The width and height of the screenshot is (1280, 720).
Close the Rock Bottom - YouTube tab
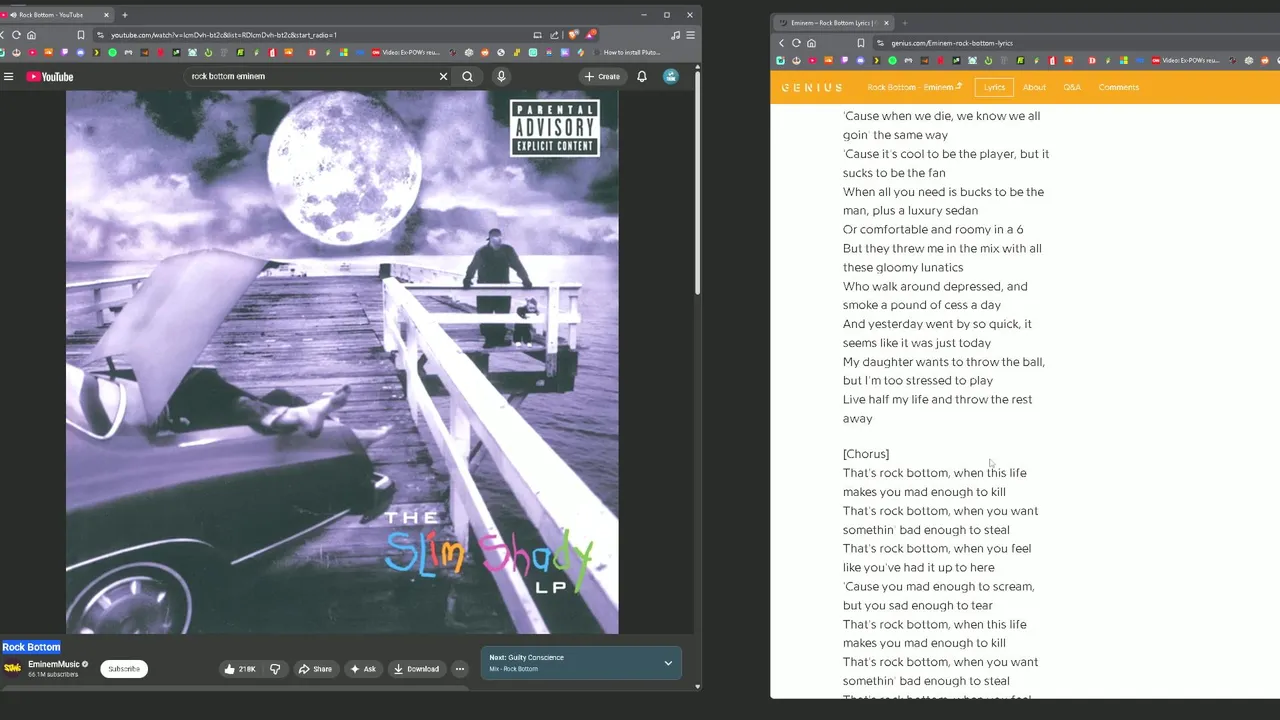pyautogui.click(x=106, y=15)
